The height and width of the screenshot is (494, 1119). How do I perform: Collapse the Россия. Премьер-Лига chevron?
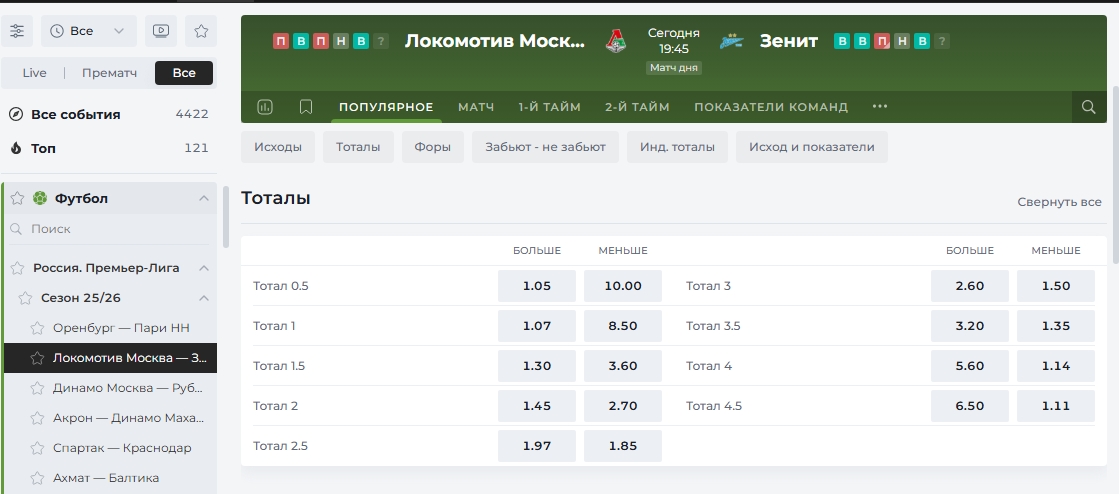tap(204, 268)
